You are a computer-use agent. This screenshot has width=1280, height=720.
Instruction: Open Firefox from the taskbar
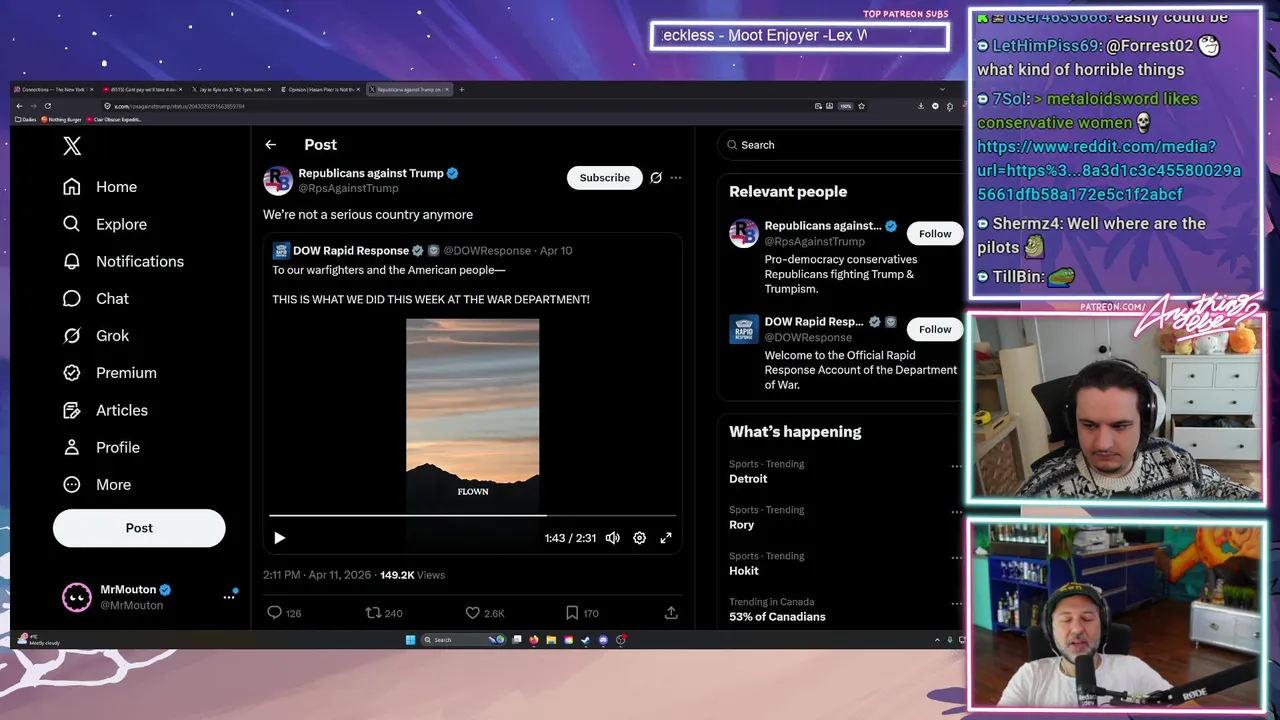pyautogui.click(x=533, y=640)
